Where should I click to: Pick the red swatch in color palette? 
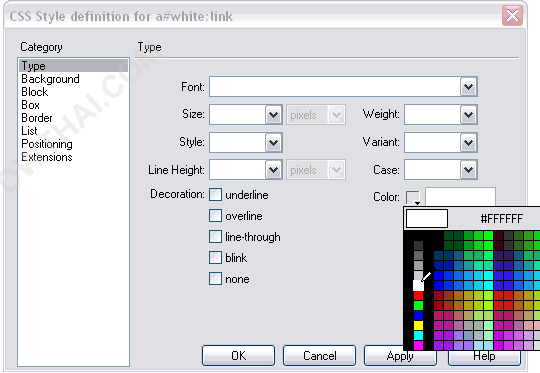click(418, 296)
